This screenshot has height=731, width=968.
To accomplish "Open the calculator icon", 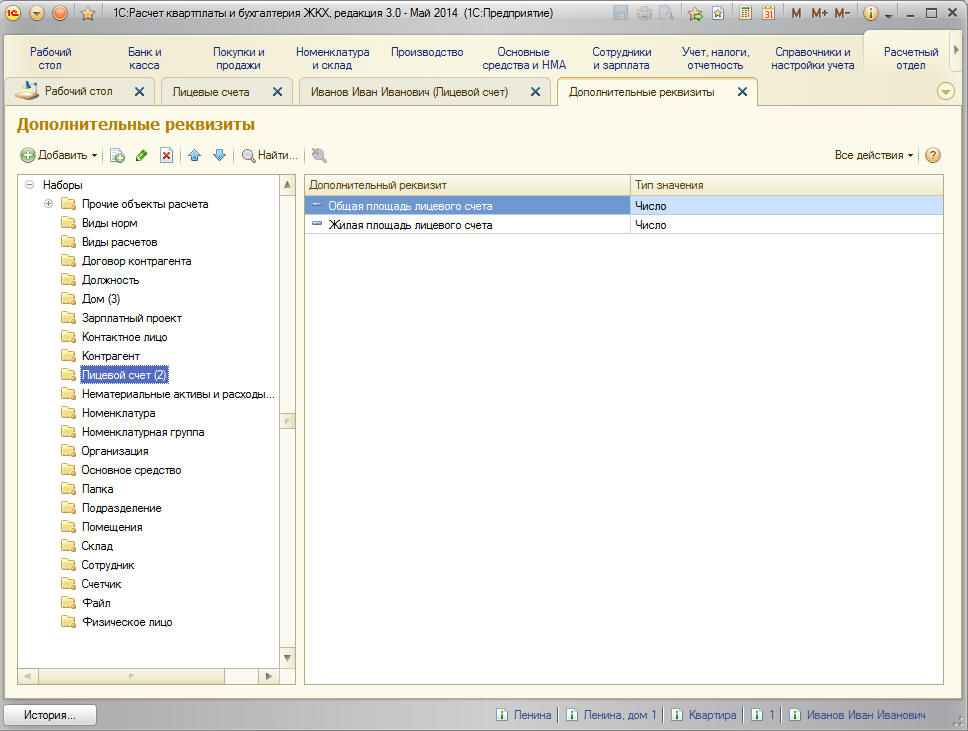I will tap(746, 13).
